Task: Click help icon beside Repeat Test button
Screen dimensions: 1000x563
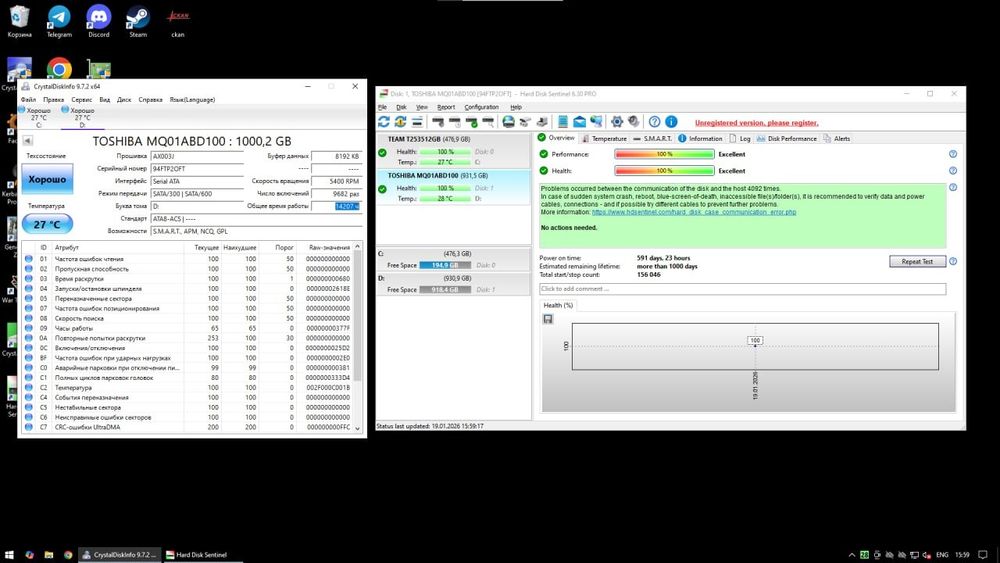Action: tap(953, 261)
